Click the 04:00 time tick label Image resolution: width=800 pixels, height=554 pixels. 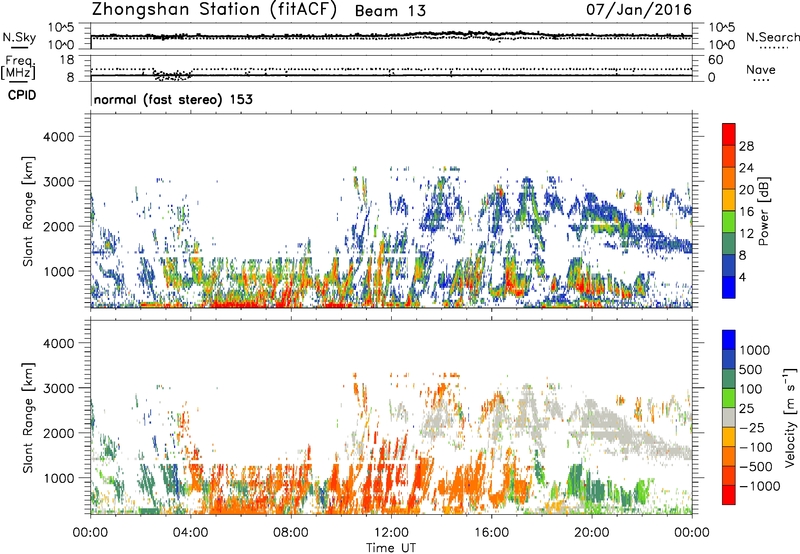pyautogui.click(x=190, y=533)
